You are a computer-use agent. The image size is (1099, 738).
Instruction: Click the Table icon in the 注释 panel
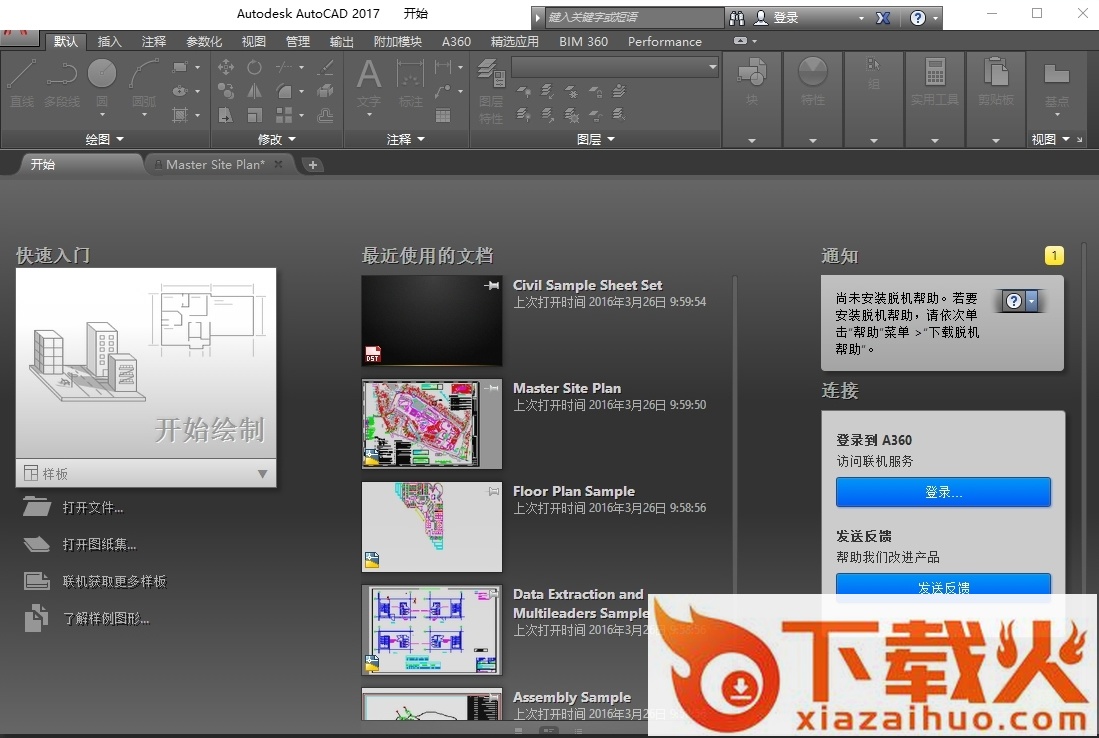click(443, 115)
